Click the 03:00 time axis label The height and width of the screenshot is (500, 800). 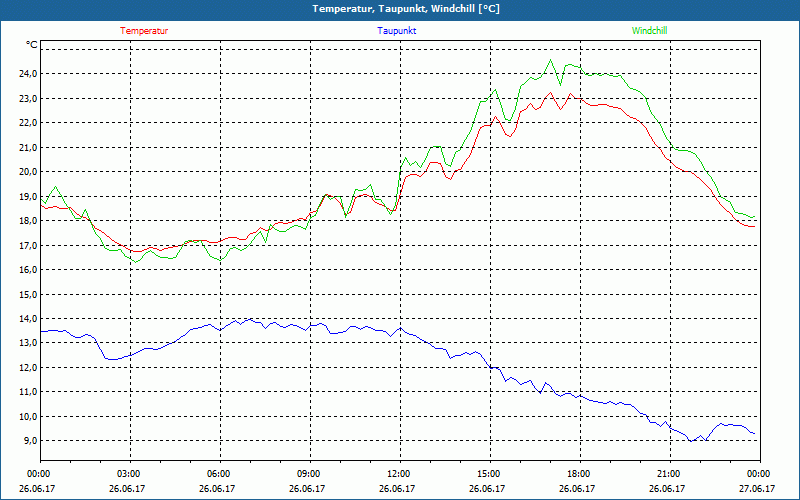(131, 474)
